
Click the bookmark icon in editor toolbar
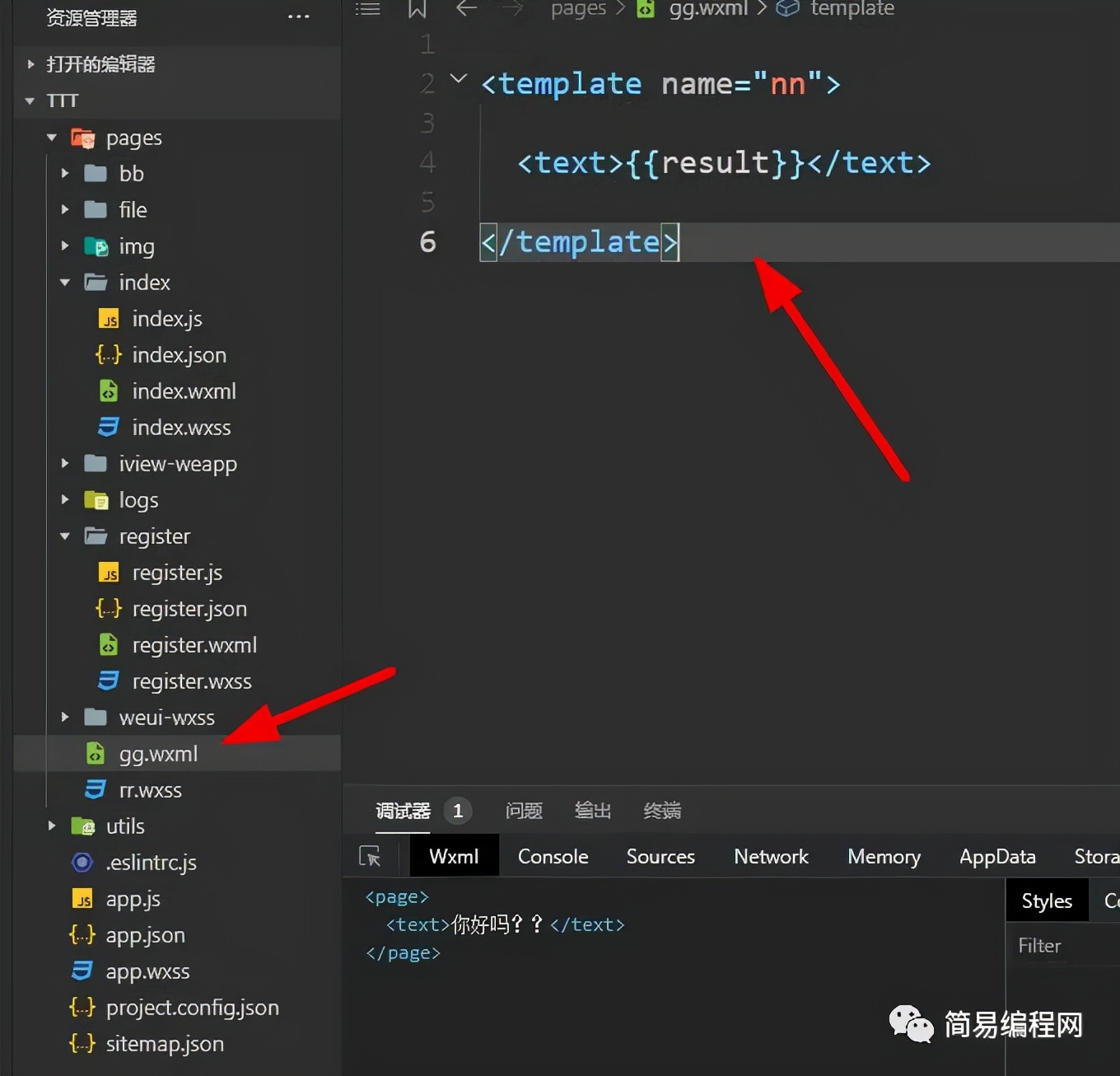tap(417, 9)
